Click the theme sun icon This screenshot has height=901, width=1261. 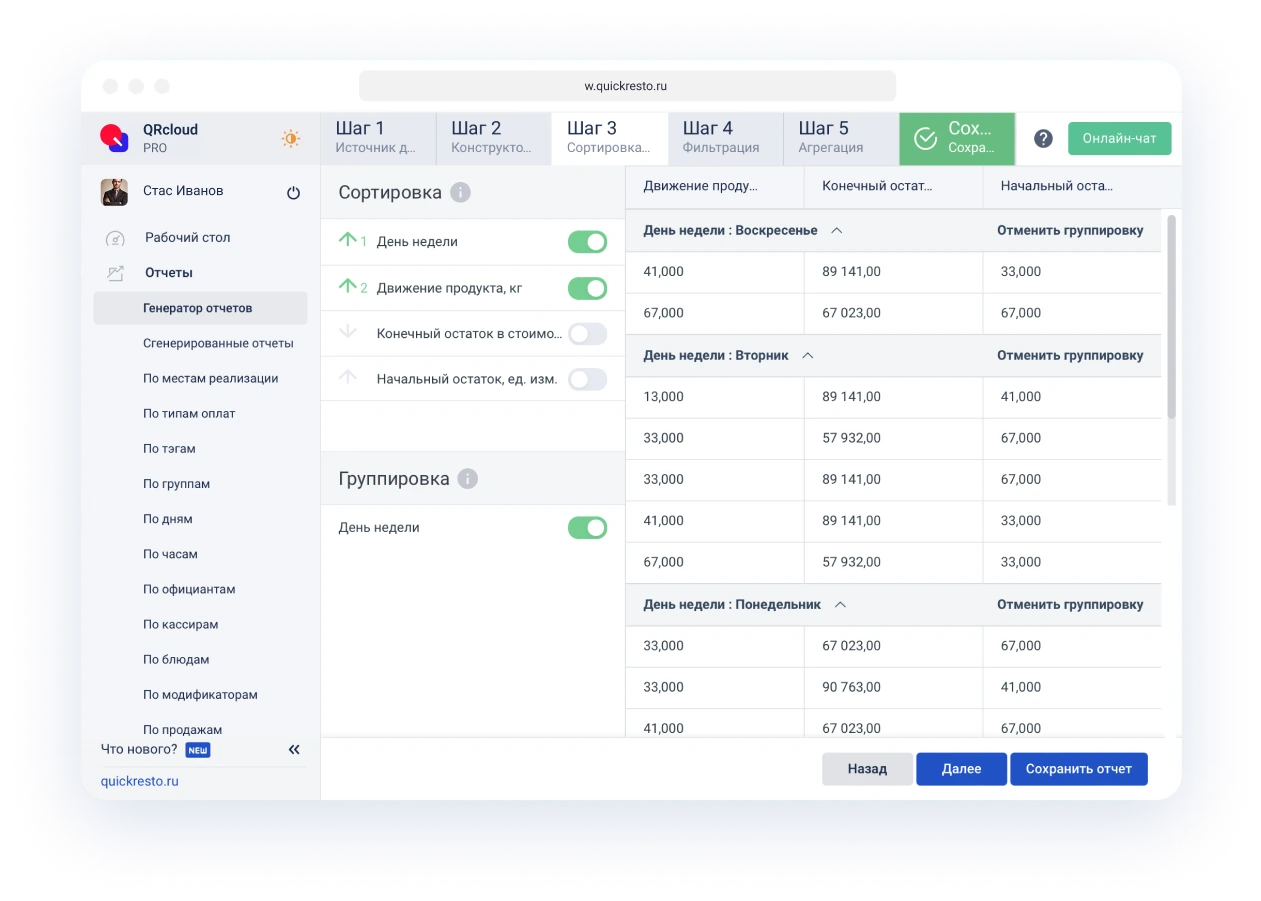click(290, 139)
